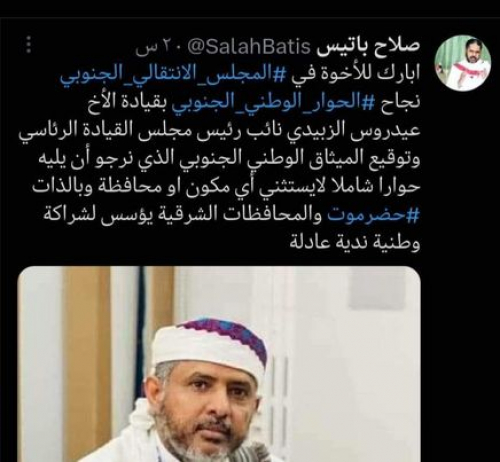
Task: Click the last line وطنية ندية عادلة
Action: click(354, 242)
